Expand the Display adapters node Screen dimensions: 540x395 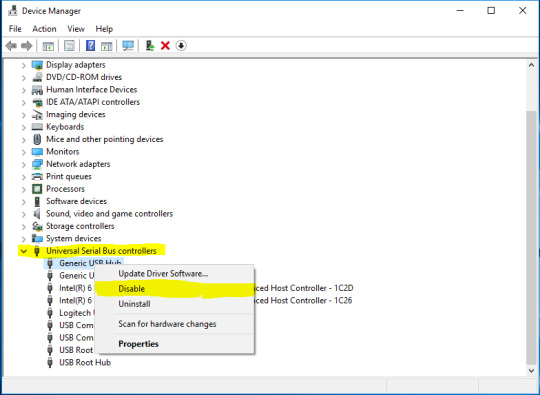pos(23,65)
